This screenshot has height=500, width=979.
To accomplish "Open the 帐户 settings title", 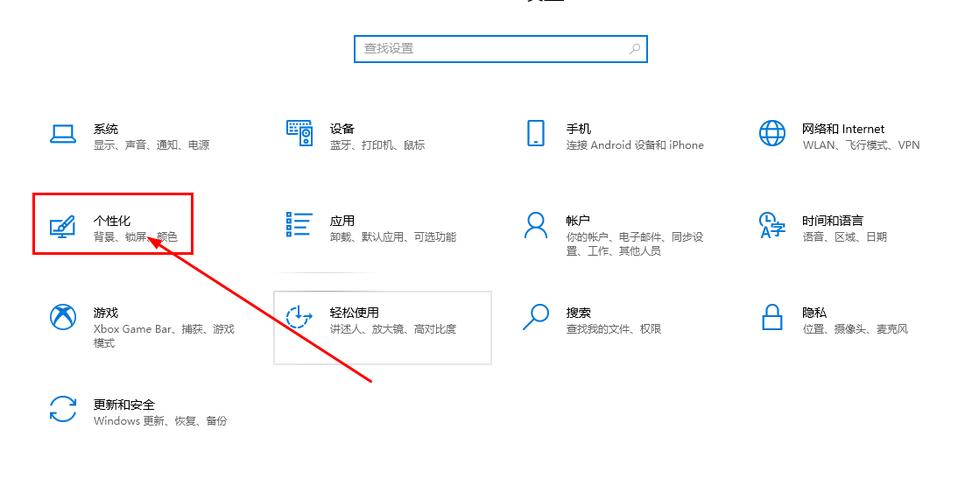I will click(578, 221).
